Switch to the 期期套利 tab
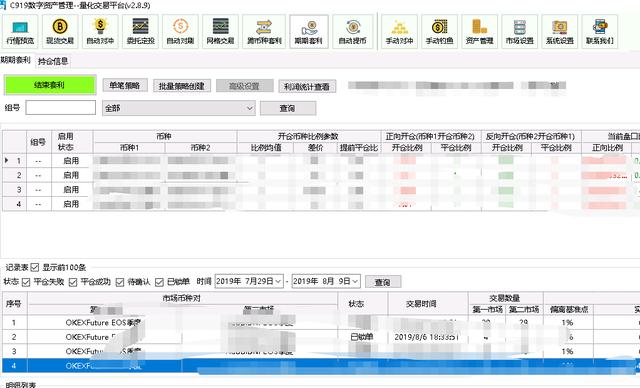Viewport: 640px width, 388px height. click(x=16, y=60)
